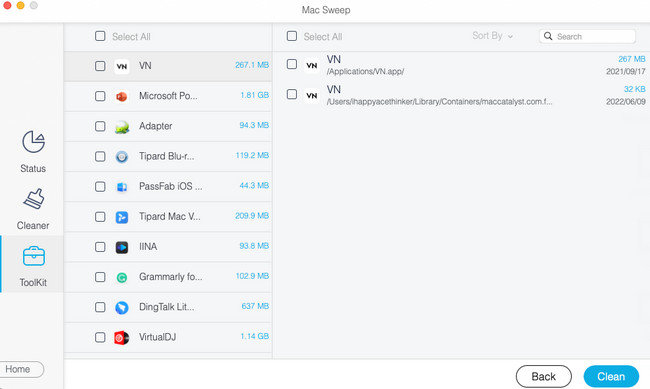Click the DingTalk Lite app icon
Screen dimensions: 650x389
point(121,307)
